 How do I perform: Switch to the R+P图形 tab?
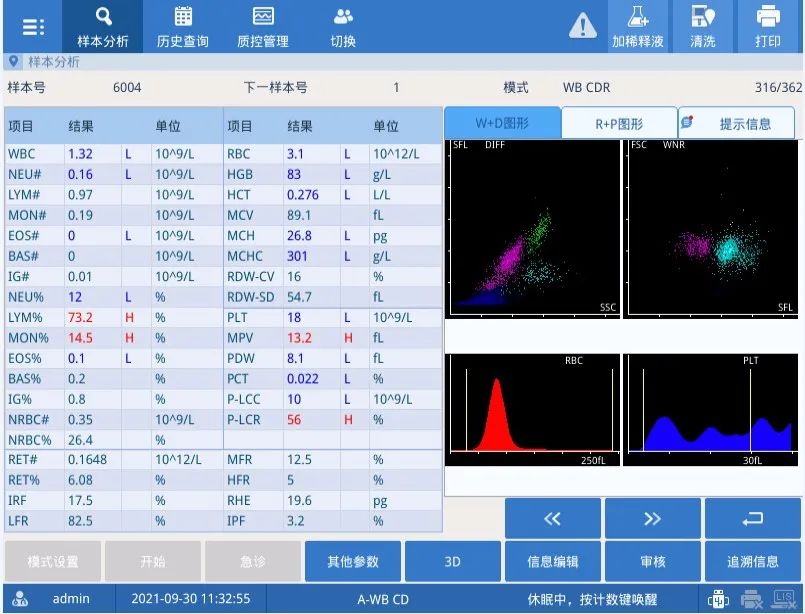(619, 124)
